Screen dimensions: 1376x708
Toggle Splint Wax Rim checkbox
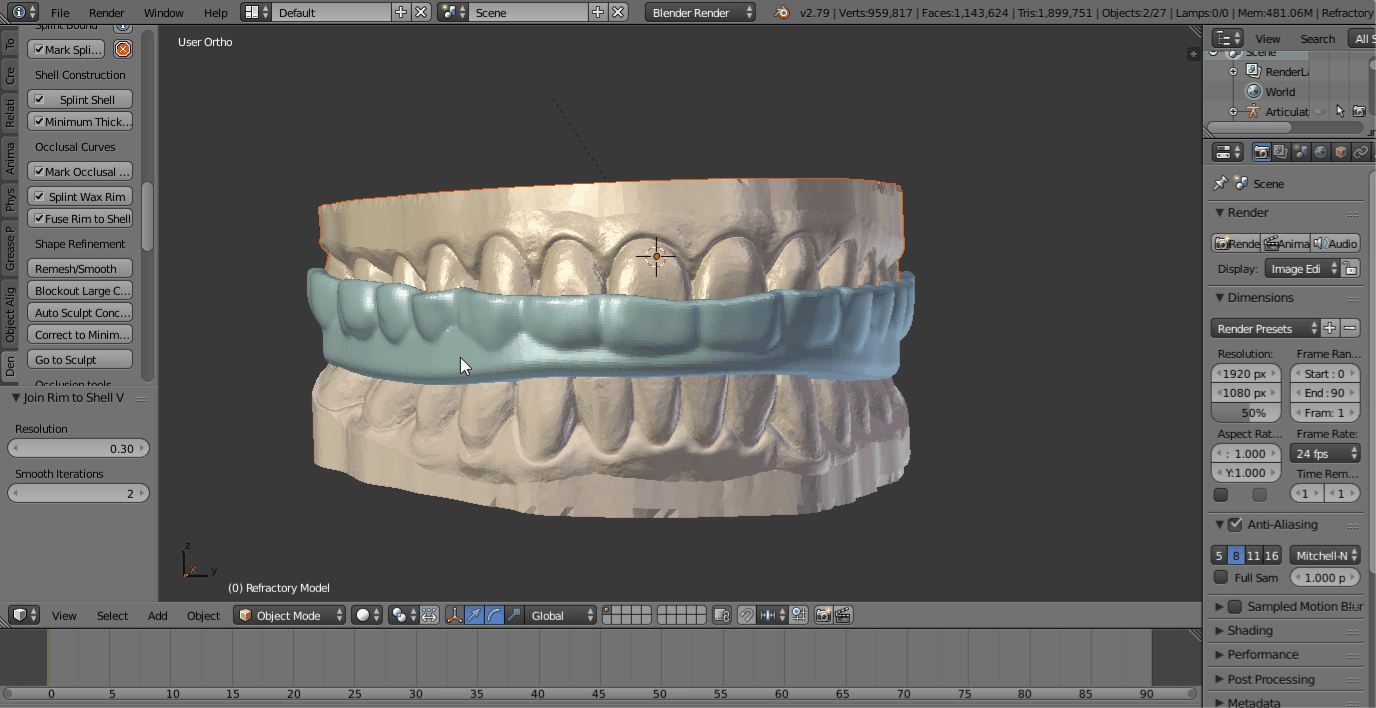39,197
